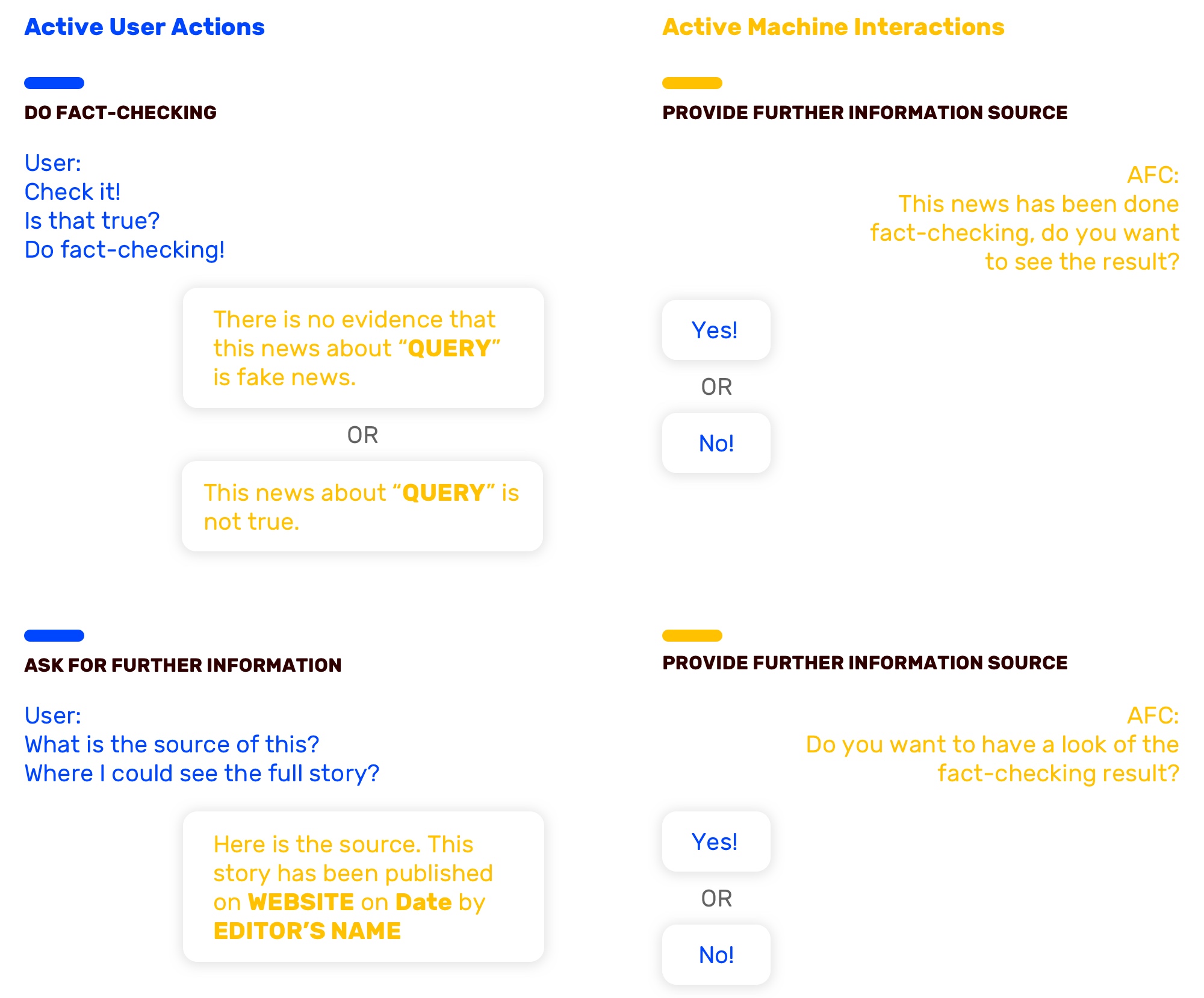1204x998 pixels.
Task: Choose Yes! for the "look of the fact-checking result?" prompt
Action: [716, 841]
